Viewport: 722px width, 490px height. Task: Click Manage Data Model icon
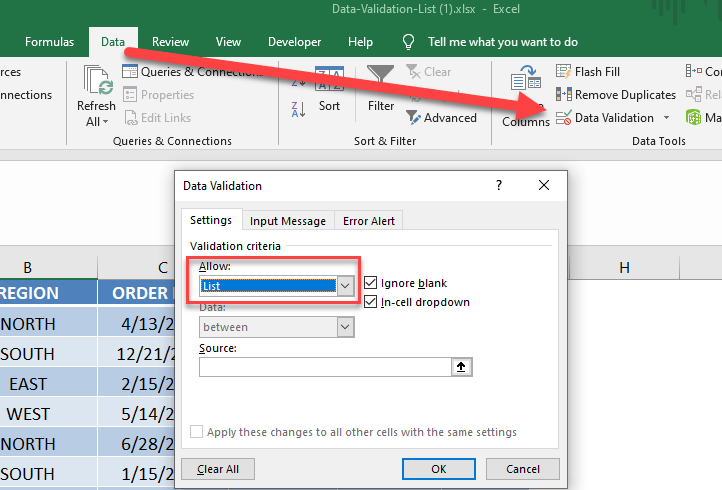coord(694,117)
